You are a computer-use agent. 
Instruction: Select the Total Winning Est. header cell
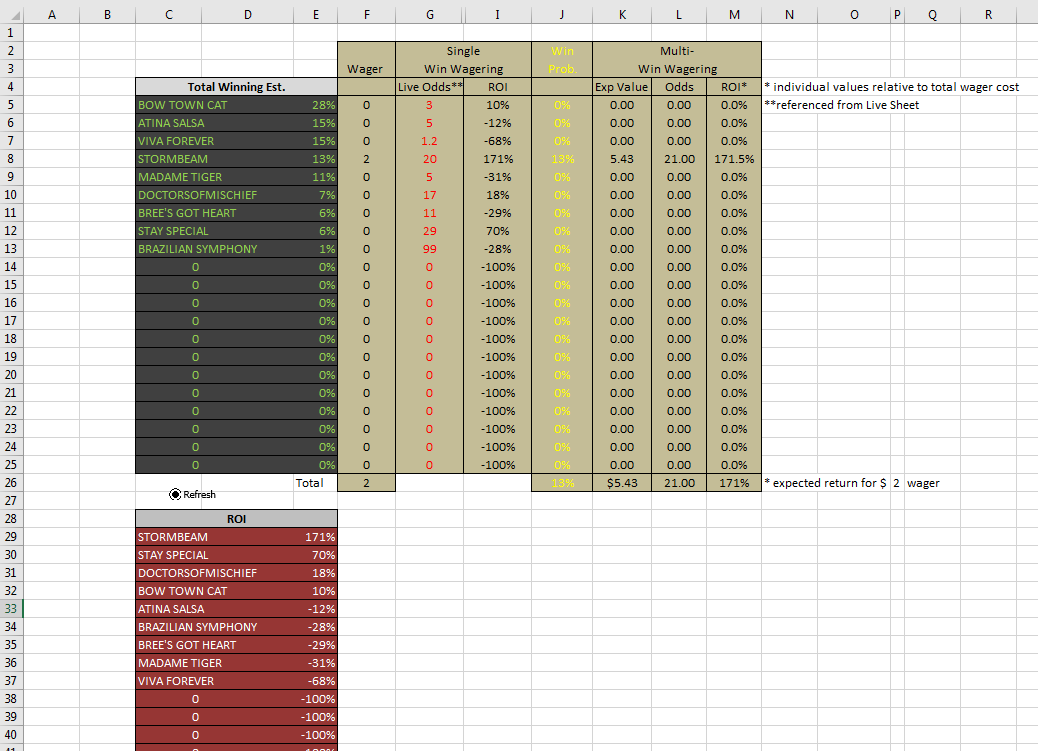coord(236,87)
